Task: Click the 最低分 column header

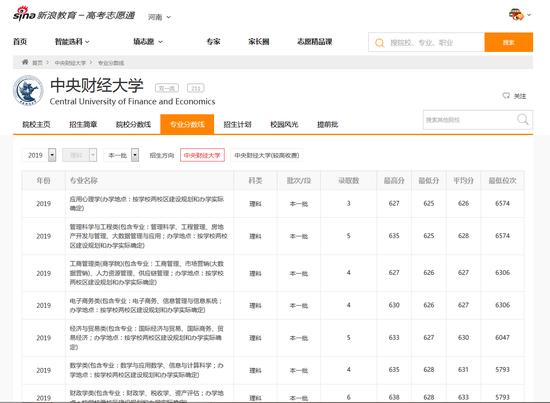Action: [429, 181]
